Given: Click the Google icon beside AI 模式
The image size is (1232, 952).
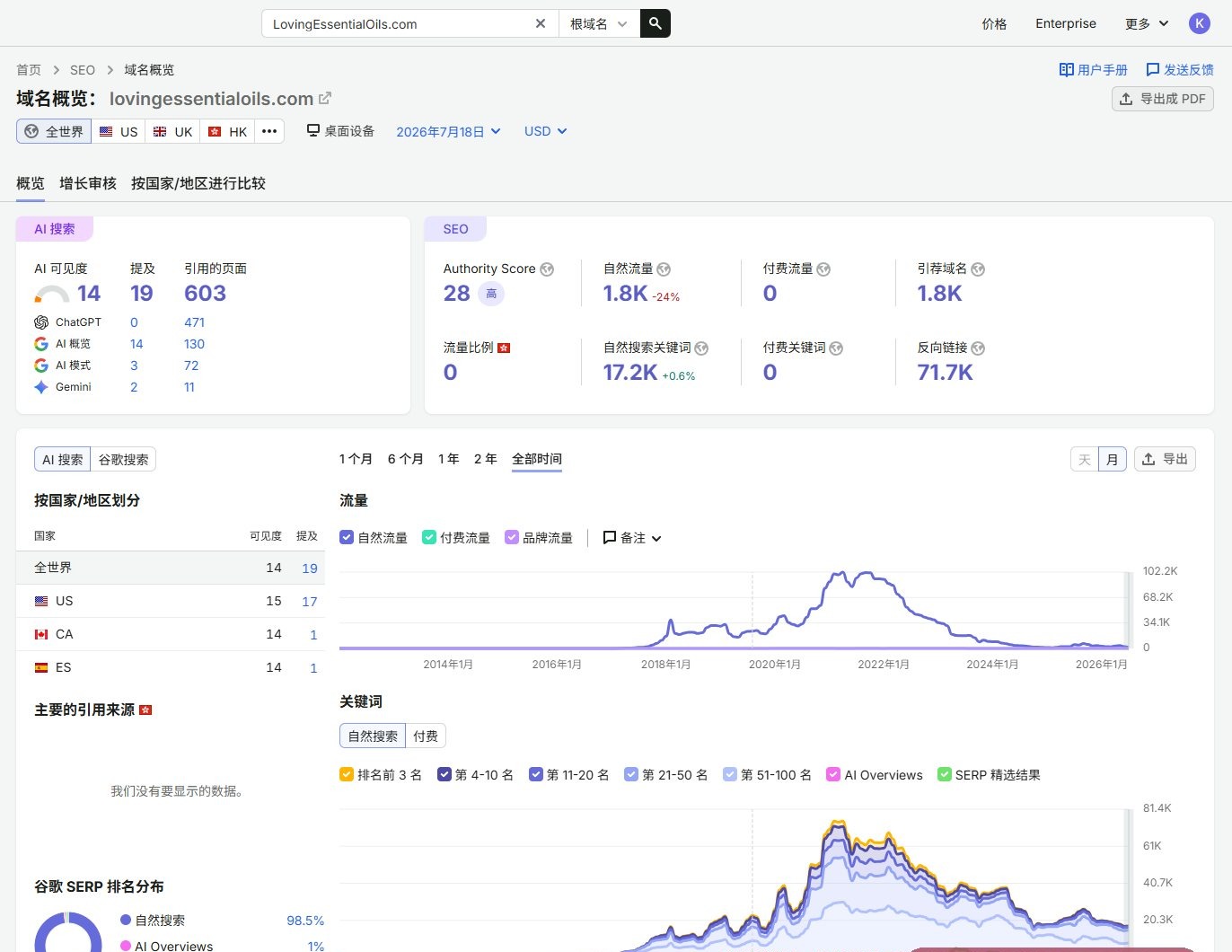Looking at the screenshot, I should [41, 366].
